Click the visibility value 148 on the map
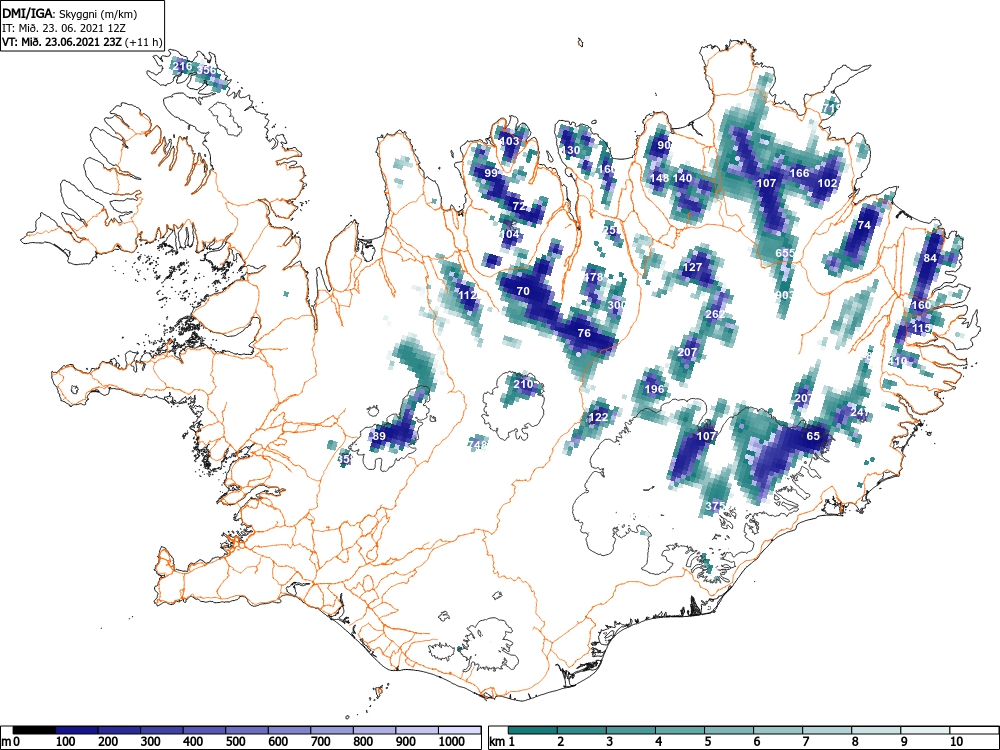 659,178
